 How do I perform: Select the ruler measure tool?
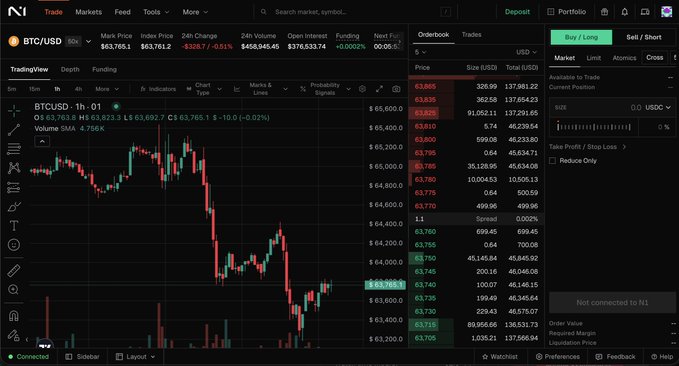(14, 270)
